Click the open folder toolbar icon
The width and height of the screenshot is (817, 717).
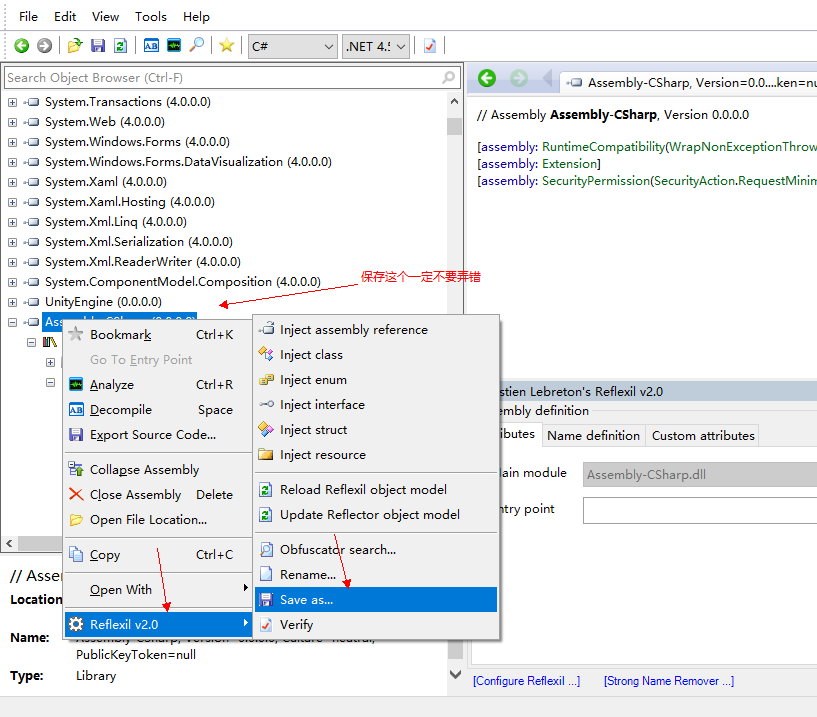click(x=75, y=46)
